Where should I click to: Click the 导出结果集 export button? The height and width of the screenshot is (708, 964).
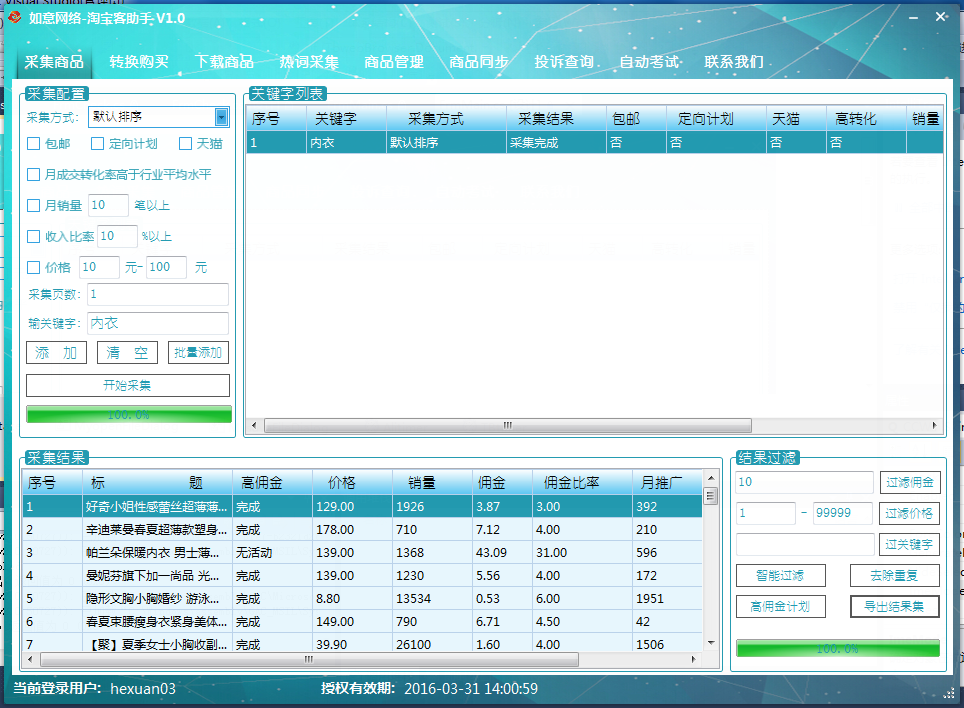click(894, 606)
